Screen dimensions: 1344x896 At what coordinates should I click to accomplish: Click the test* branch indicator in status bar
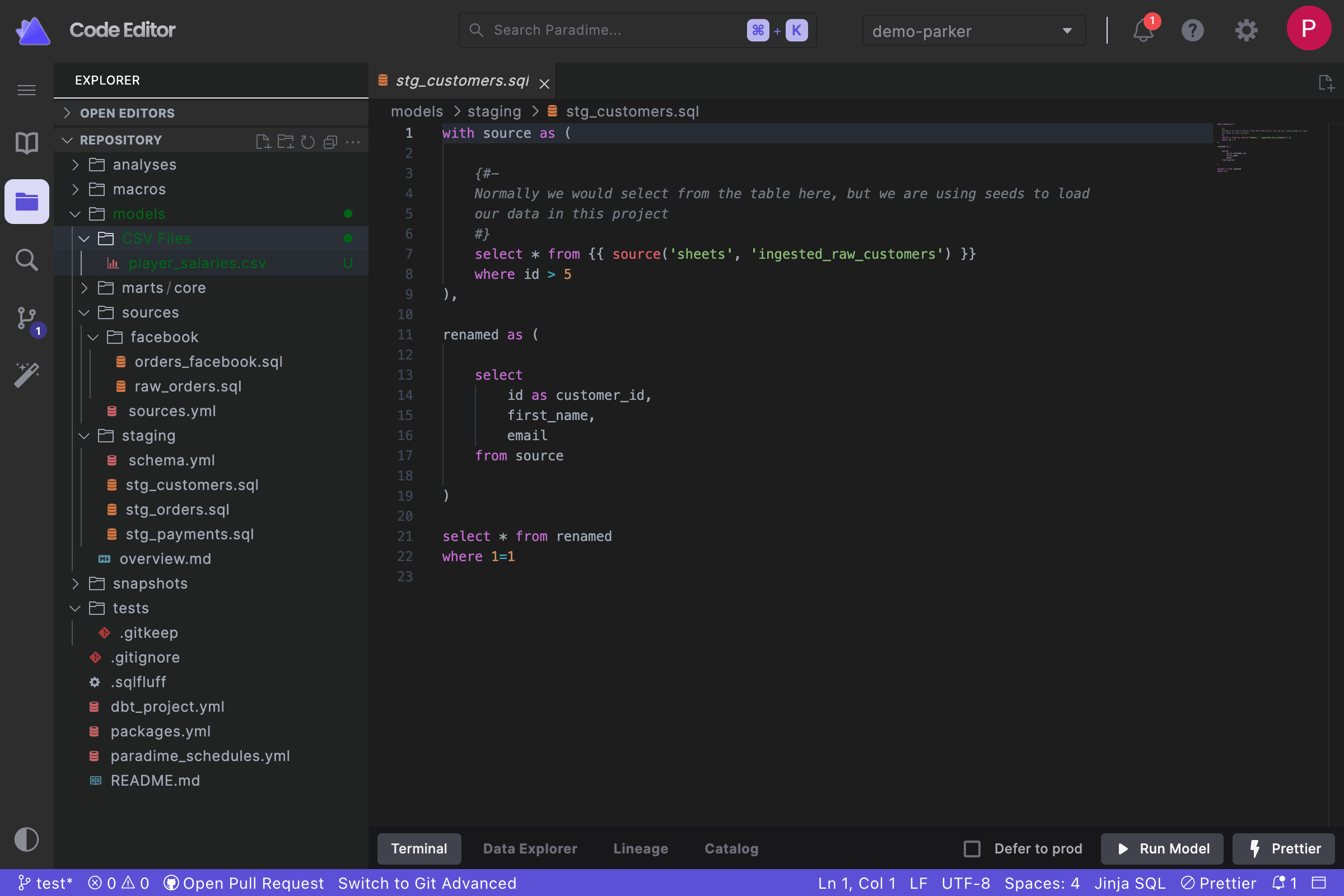tap(46, 883)
